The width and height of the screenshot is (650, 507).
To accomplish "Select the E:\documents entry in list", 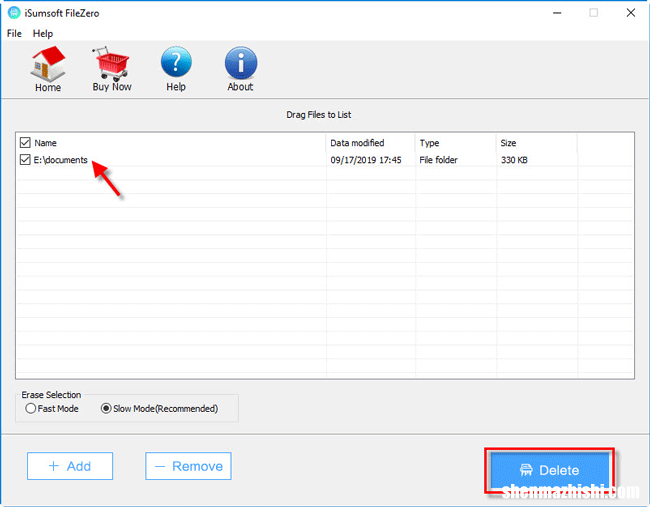I will tap(61, 160).
